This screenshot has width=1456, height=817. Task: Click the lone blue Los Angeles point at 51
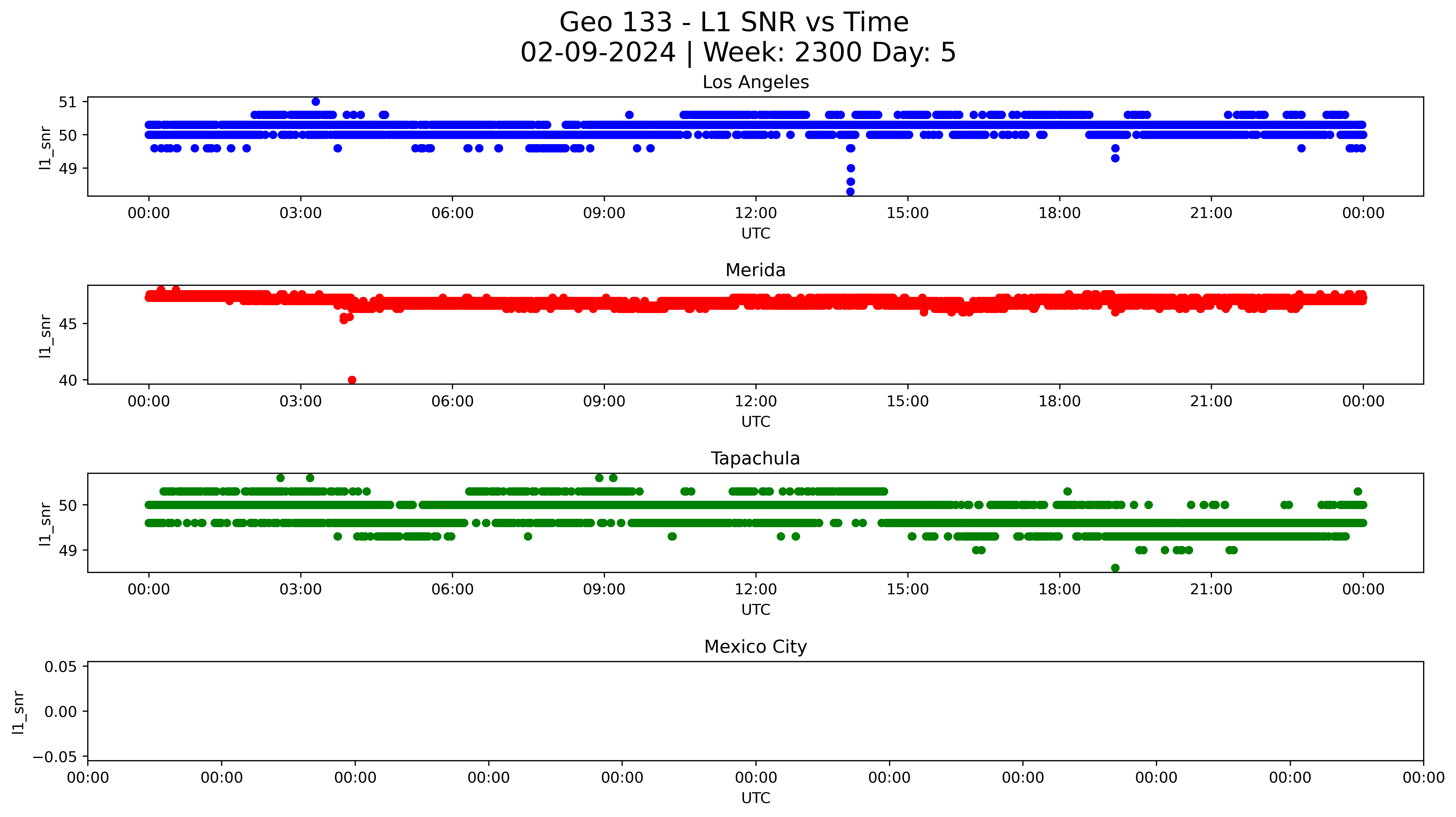click(x=316, y=102)
